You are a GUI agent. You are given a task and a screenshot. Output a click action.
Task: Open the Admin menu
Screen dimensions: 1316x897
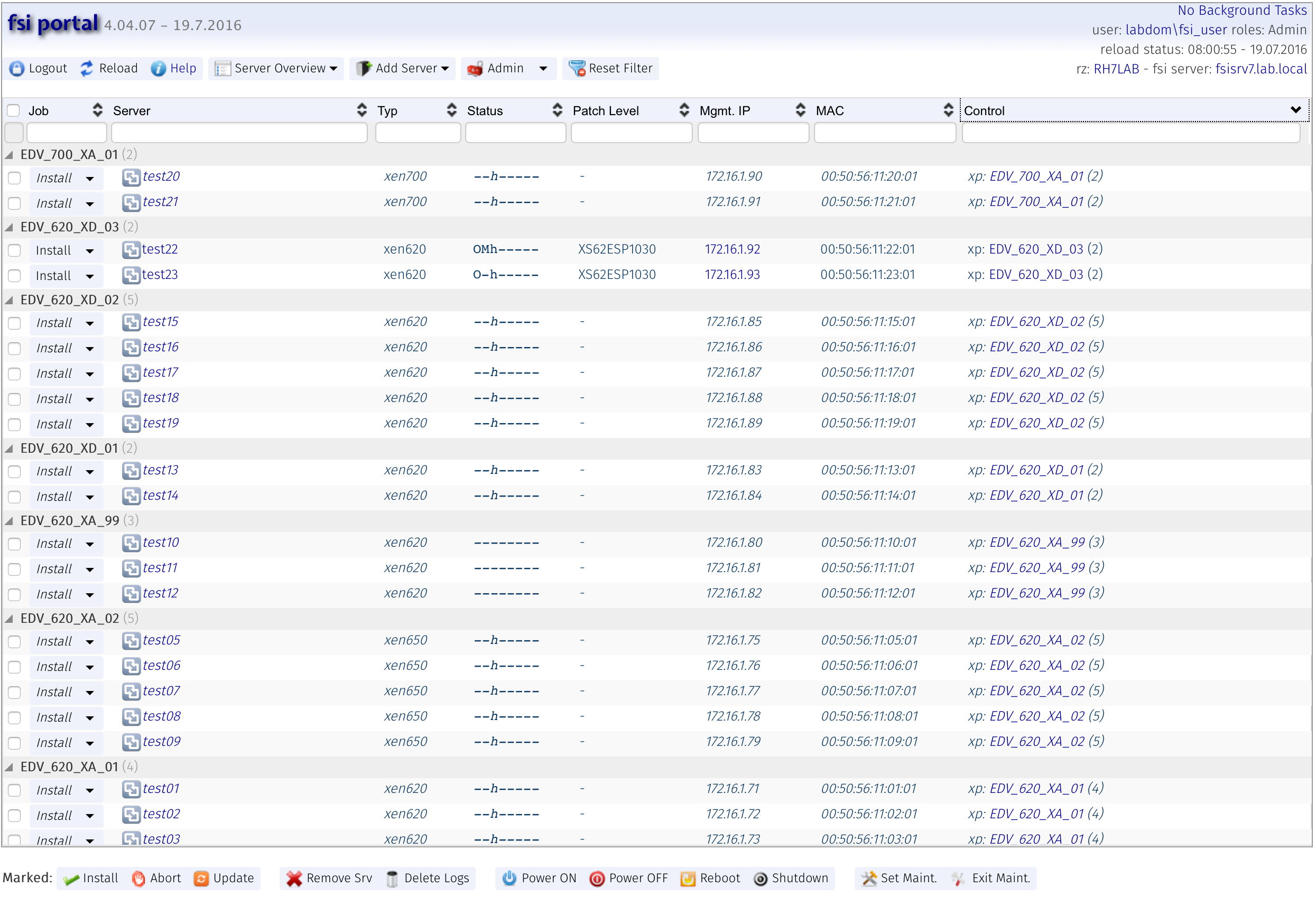coord(508,69)
